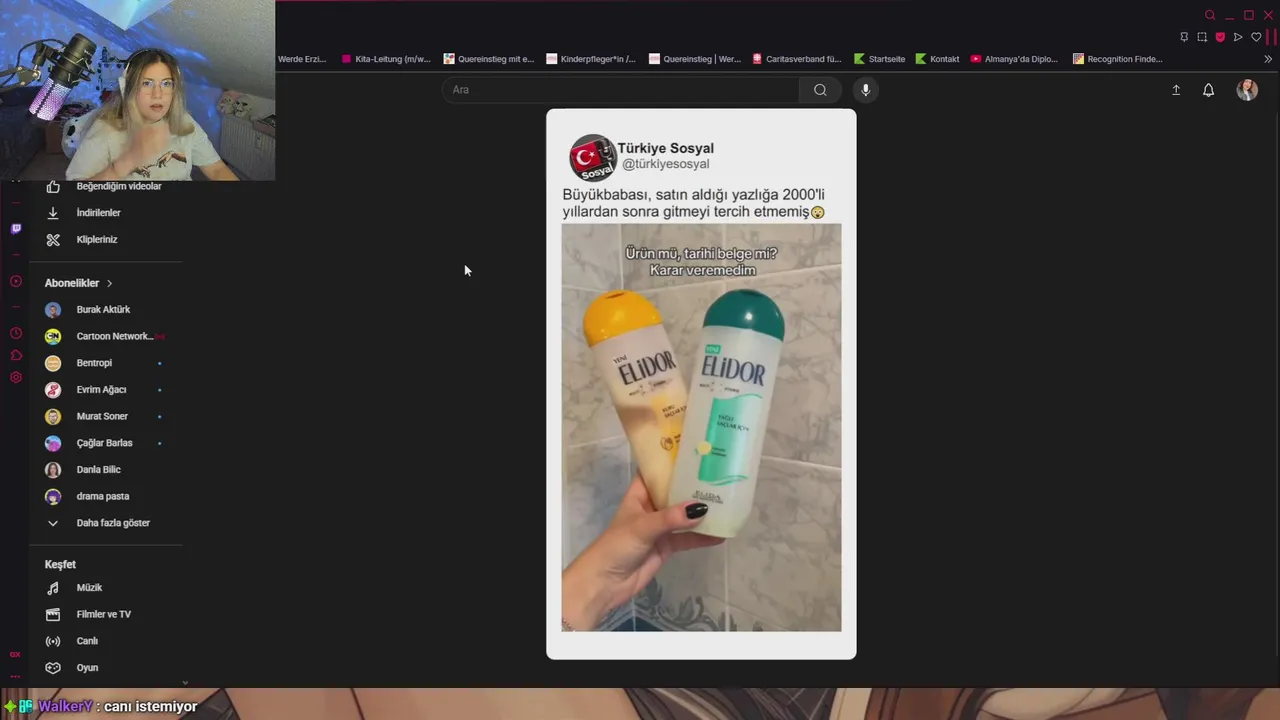Open Kontakt bookmark

click(938, 59)
